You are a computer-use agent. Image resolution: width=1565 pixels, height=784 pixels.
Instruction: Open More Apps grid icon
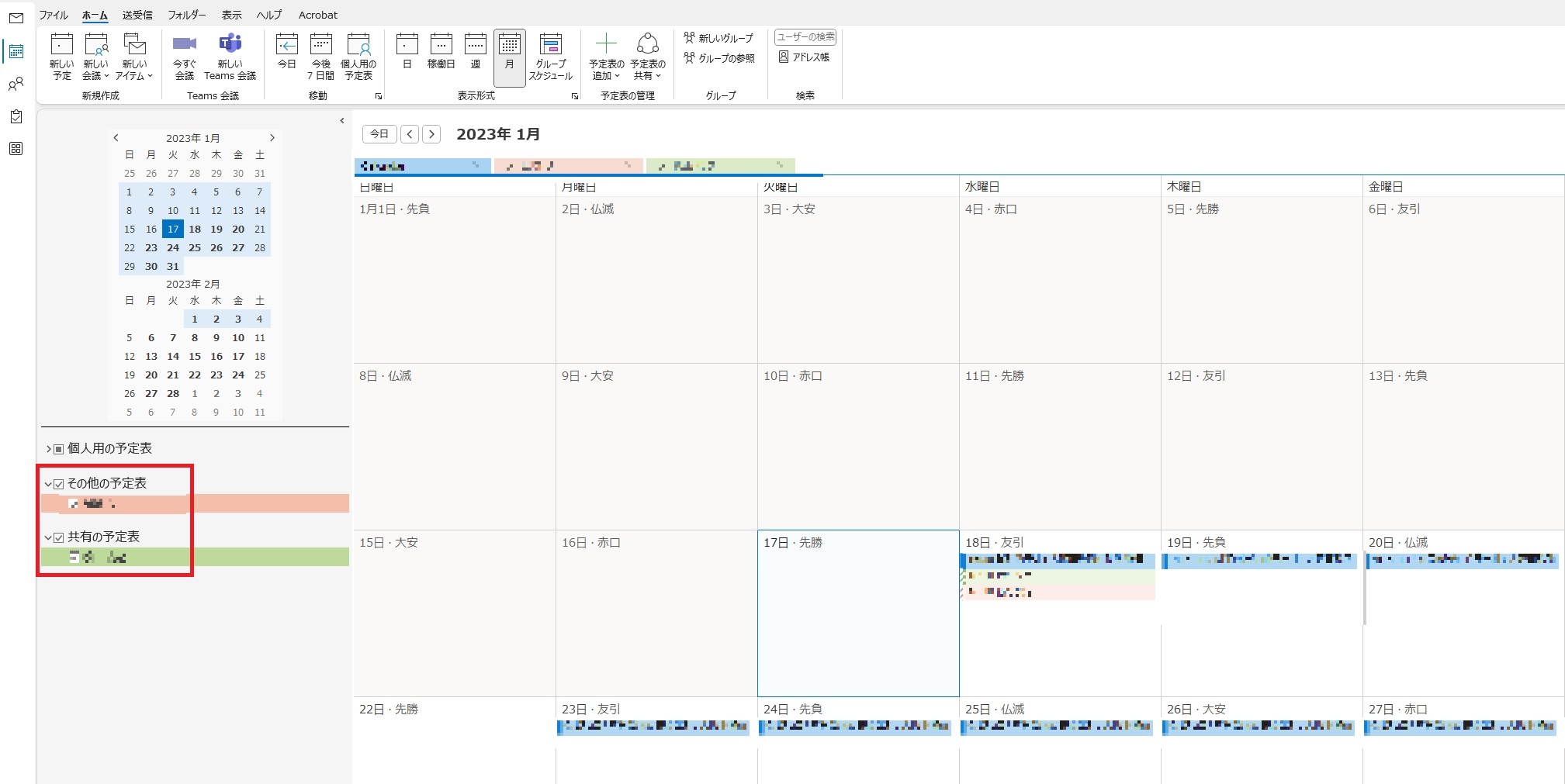pos(16,148)
